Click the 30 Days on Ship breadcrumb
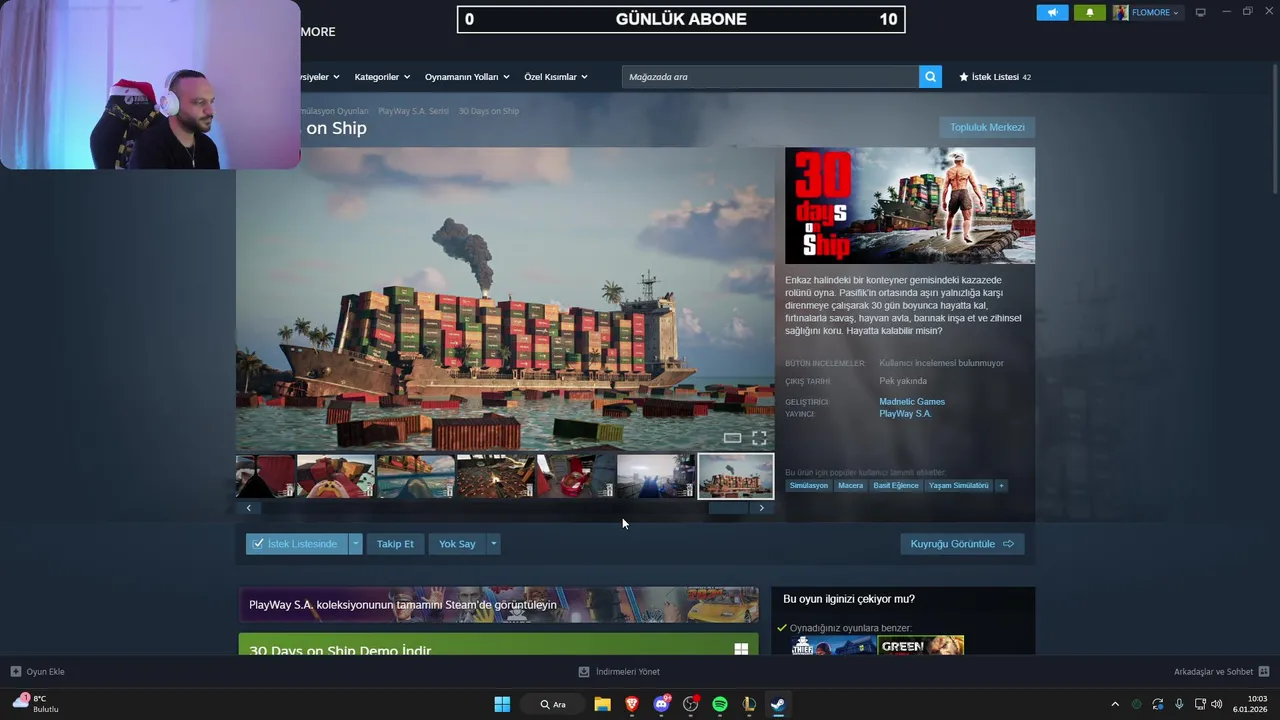The height and width of the screenshot is (720, 1280). pos(488,111)
